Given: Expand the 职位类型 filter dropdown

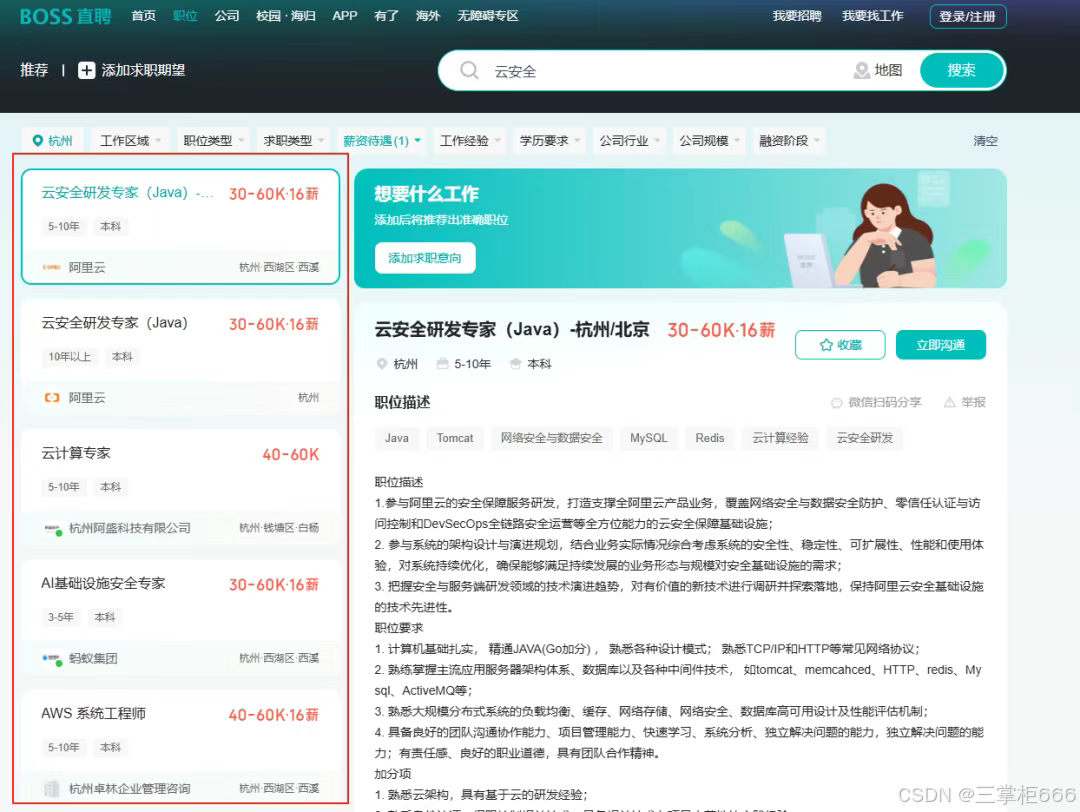Looking at the screenshot, I should click(x=214, y=140).
